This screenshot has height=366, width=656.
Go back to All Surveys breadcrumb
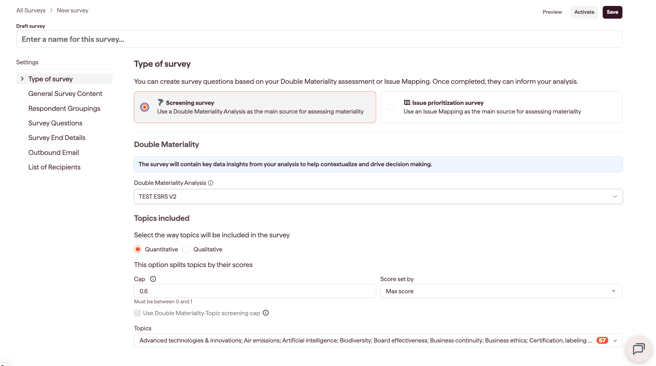pos(31,10)
